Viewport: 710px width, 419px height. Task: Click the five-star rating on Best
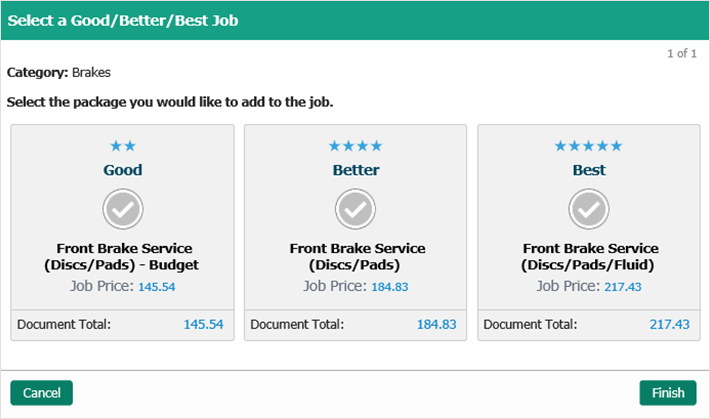tap(589, 146)
